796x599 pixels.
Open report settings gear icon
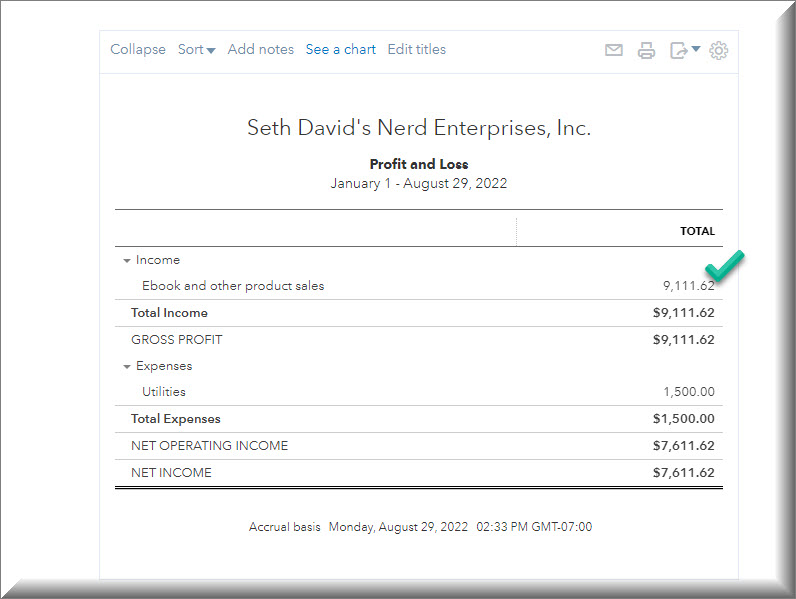coord(719,50)
